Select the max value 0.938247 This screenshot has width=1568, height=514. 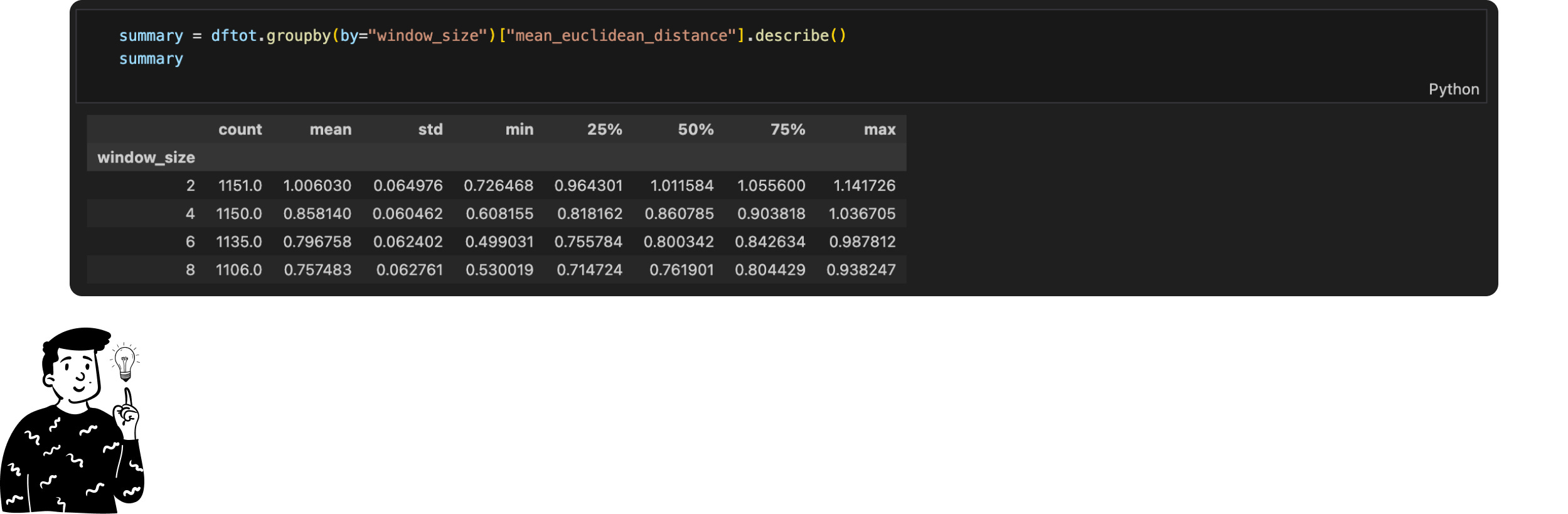861,270
